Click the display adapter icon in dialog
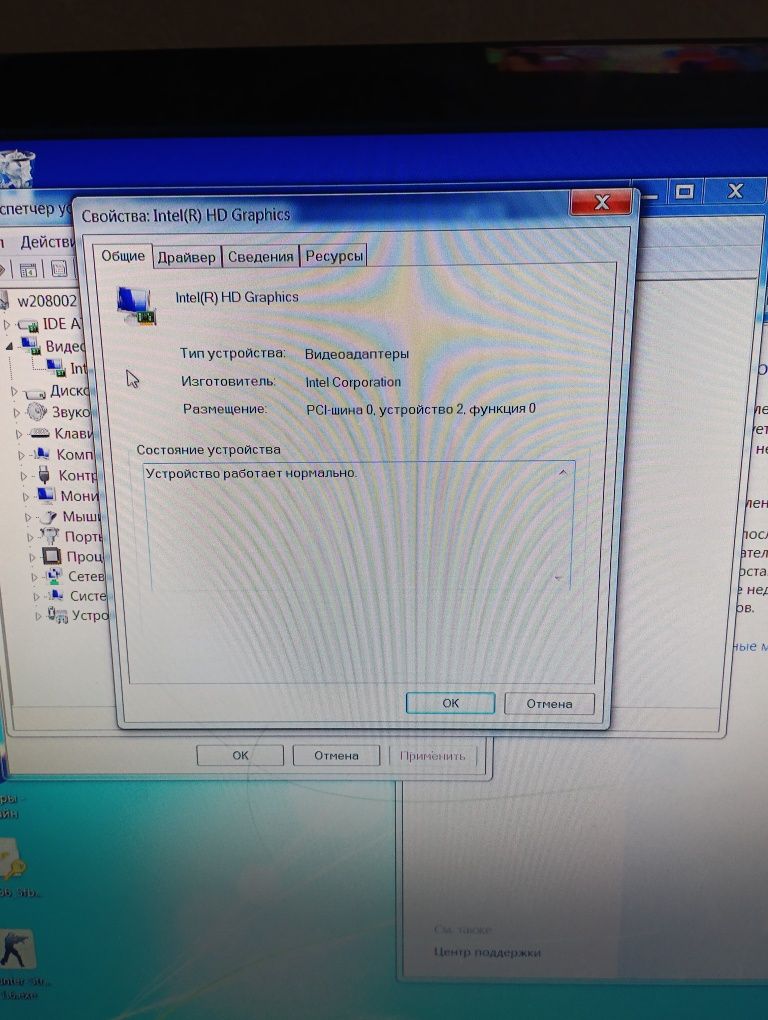 click(x=137, y=306)
